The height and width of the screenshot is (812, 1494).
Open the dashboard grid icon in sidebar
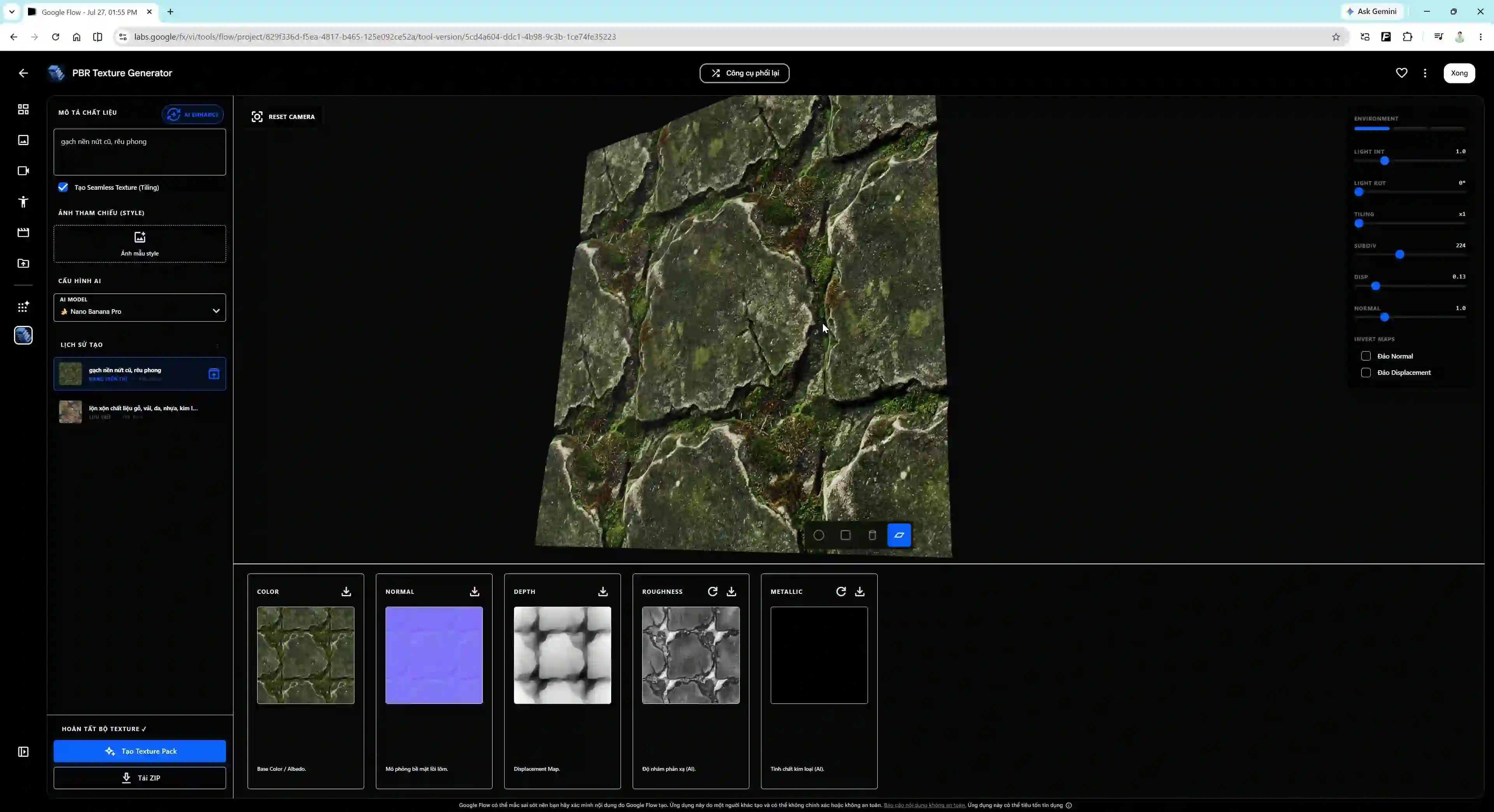(x=23, y=110)
